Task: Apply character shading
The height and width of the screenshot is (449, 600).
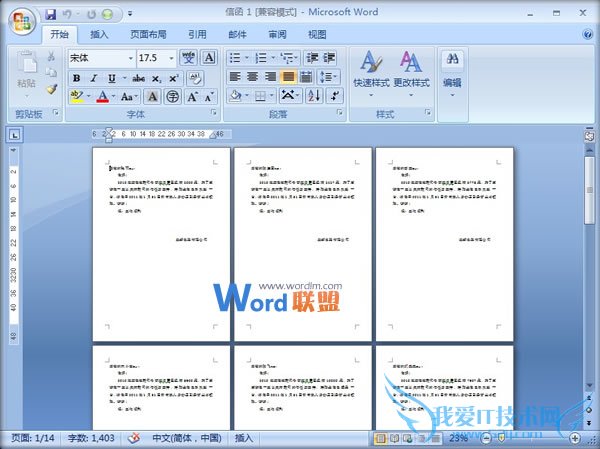Action: pos(152,96)
